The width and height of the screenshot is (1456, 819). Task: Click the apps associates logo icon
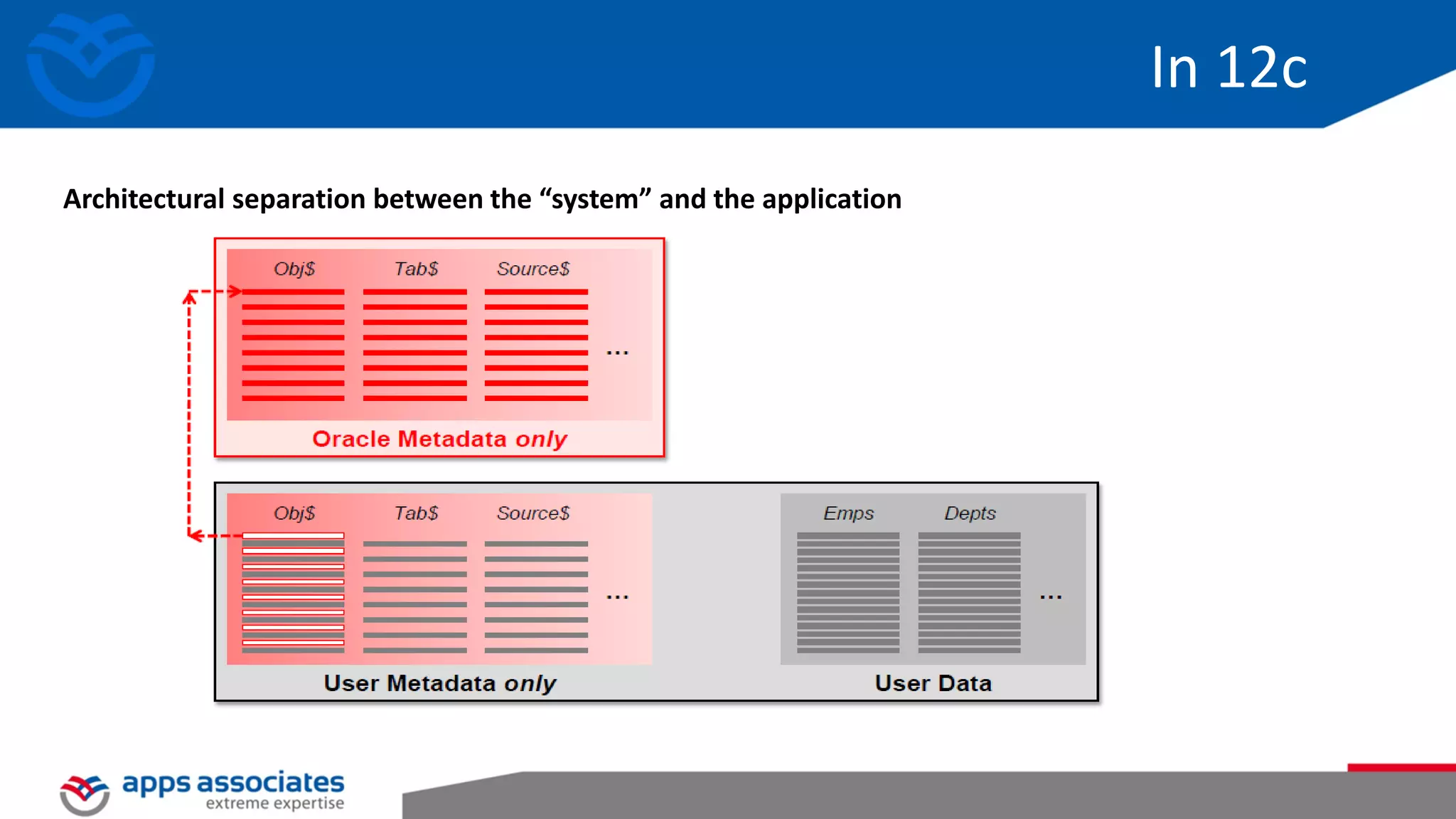pyautogui.click(x=85, y=795)
